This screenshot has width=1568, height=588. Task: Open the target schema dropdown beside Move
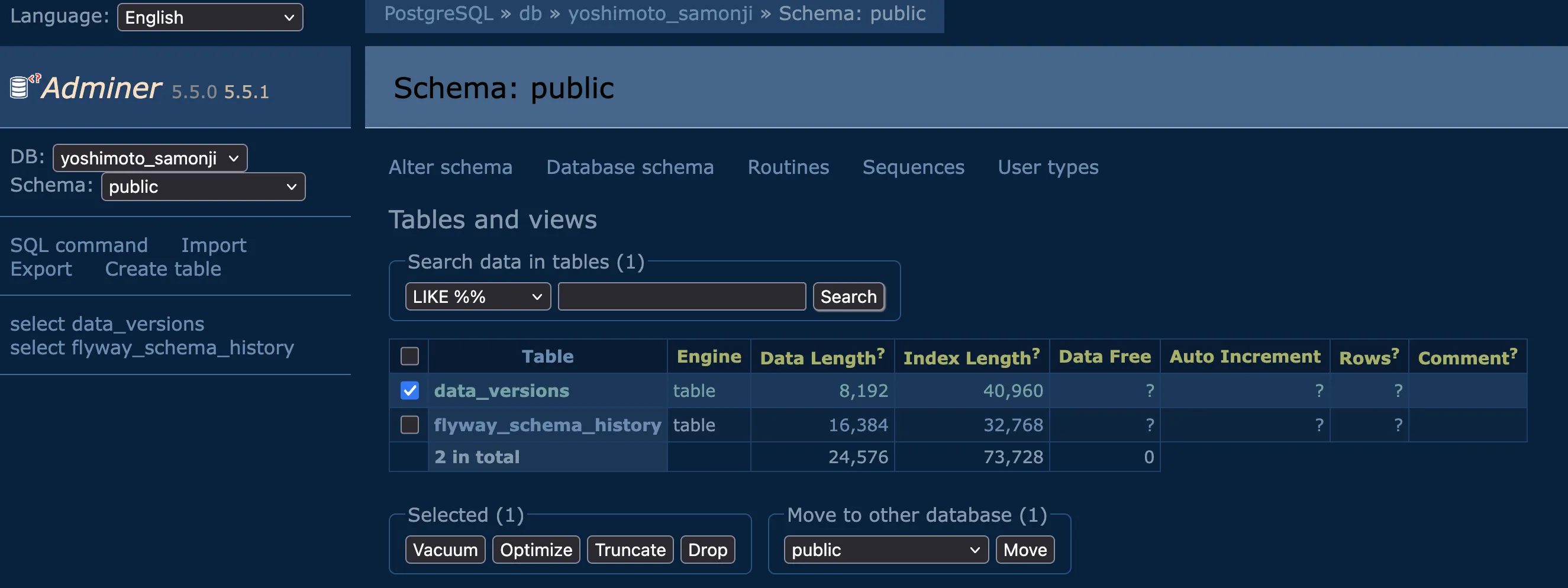(886, 550)
